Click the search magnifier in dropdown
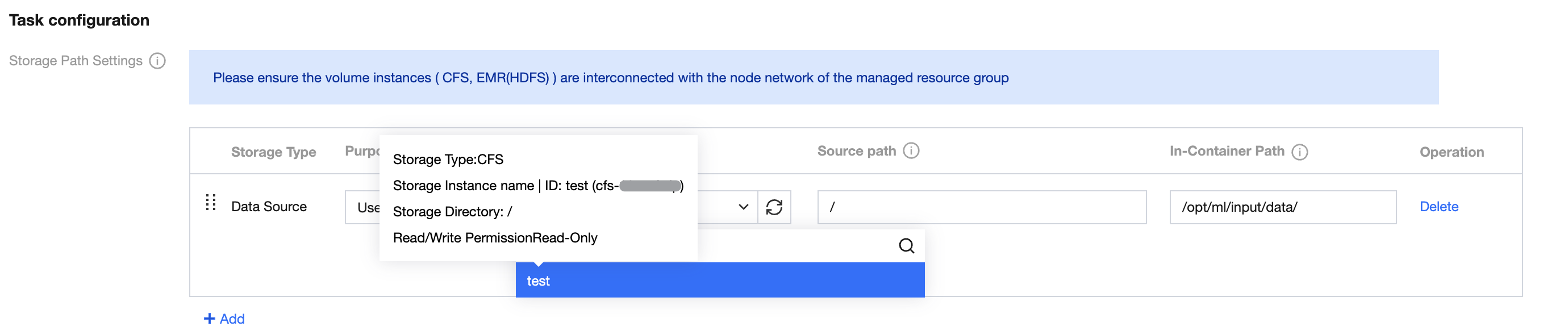The width and height of the screenshot is (1568, 335). (906, 246)
